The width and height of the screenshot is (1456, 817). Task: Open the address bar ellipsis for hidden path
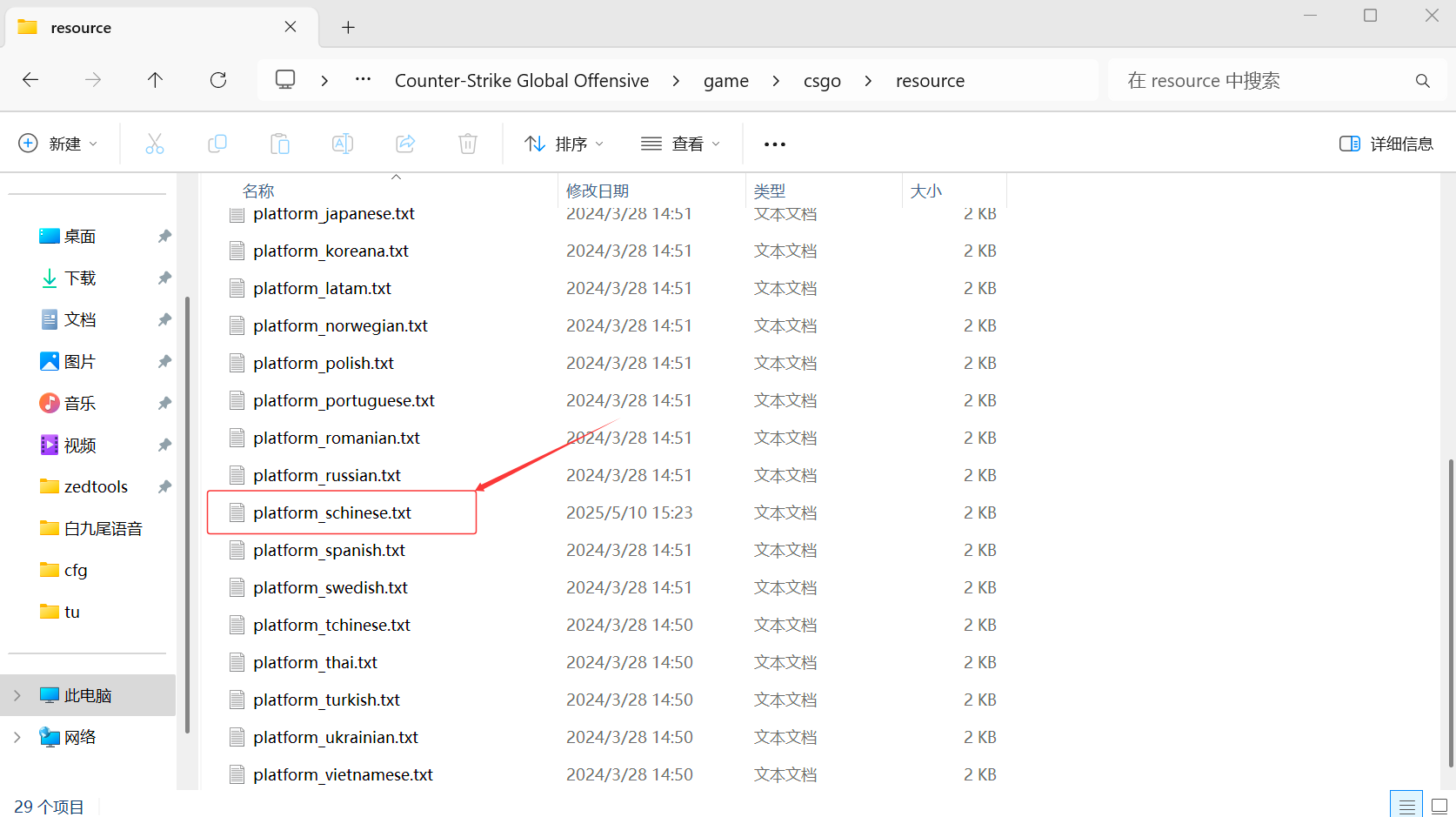click(x=364, y=80)
